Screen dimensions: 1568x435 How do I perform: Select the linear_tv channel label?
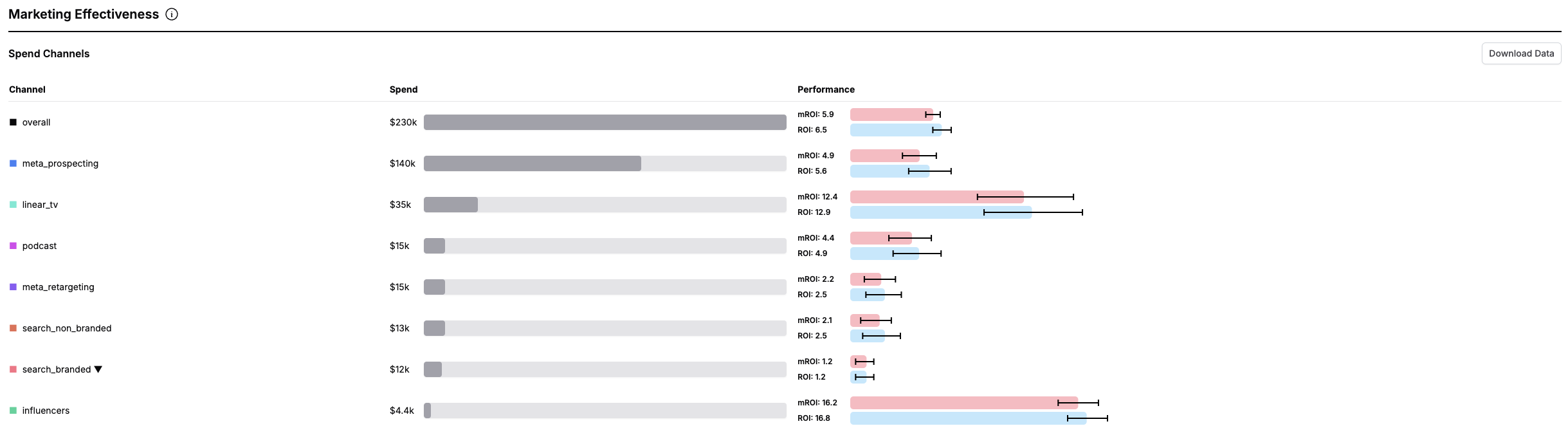click(x=40, y=205)
